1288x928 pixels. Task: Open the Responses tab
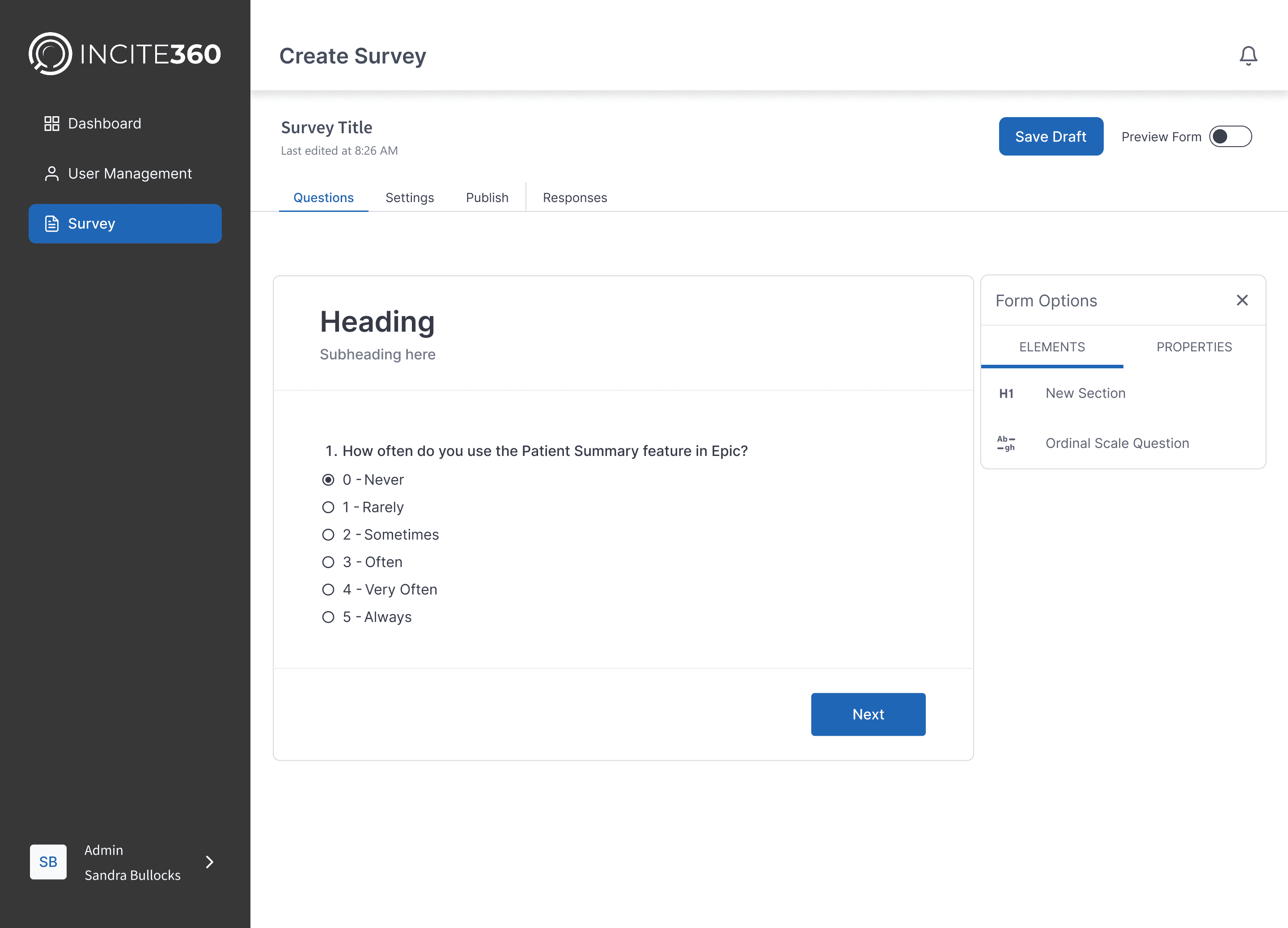(575, 198)
